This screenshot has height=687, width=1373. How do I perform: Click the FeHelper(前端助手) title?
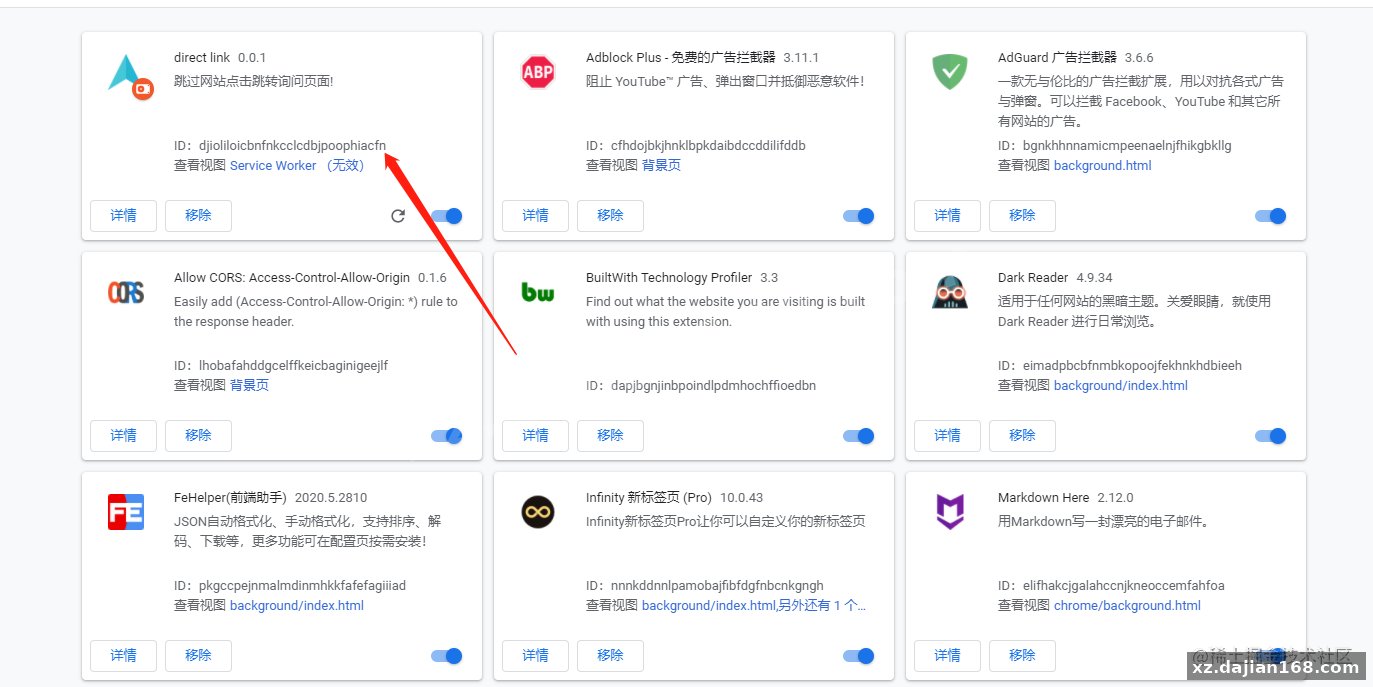(230, 498)
